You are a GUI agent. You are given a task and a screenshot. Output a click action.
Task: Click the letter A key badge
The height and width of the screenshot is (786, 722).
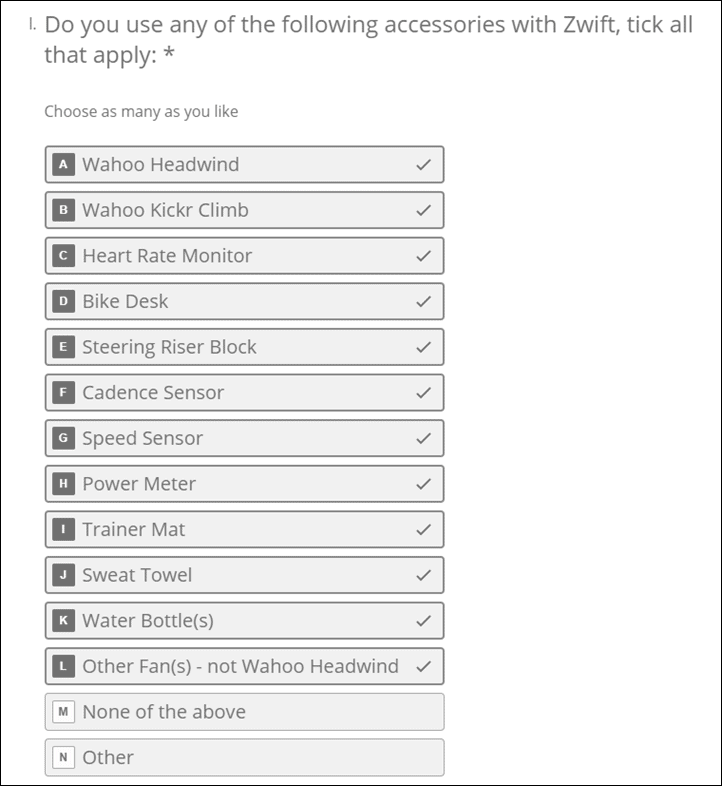(63, 164)
